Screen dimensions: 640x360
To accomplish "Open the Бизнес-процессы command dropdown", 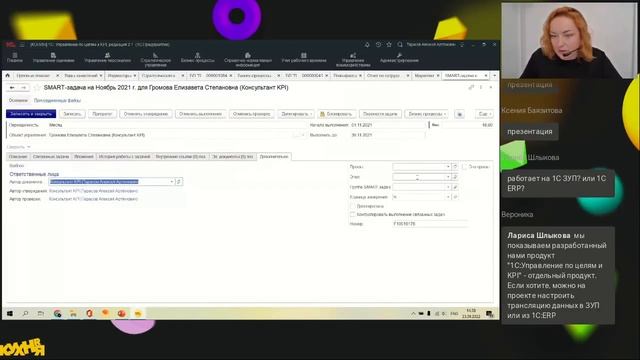I will tap(427, 114).
